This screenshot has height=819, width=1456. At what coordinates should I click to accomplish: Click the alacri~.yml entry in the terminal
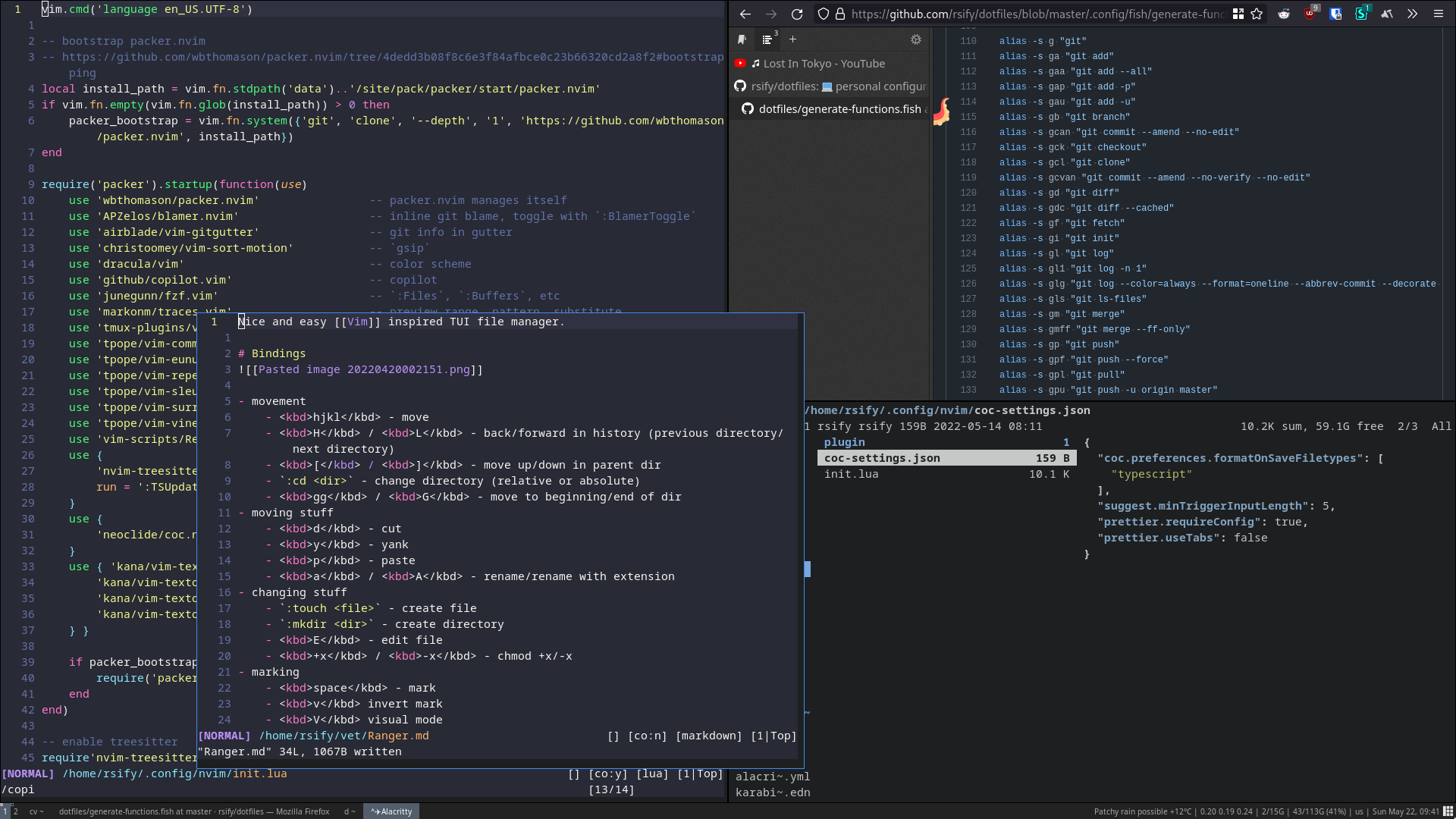(x=773, y=777)
